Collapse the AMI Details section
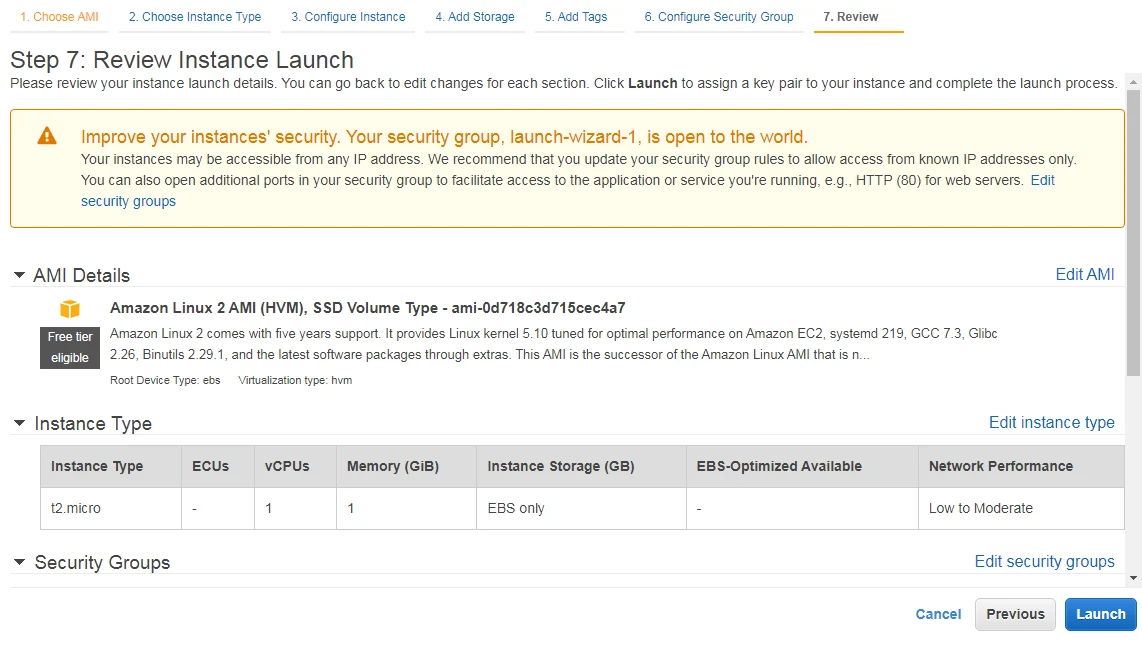 click(19, 275)
